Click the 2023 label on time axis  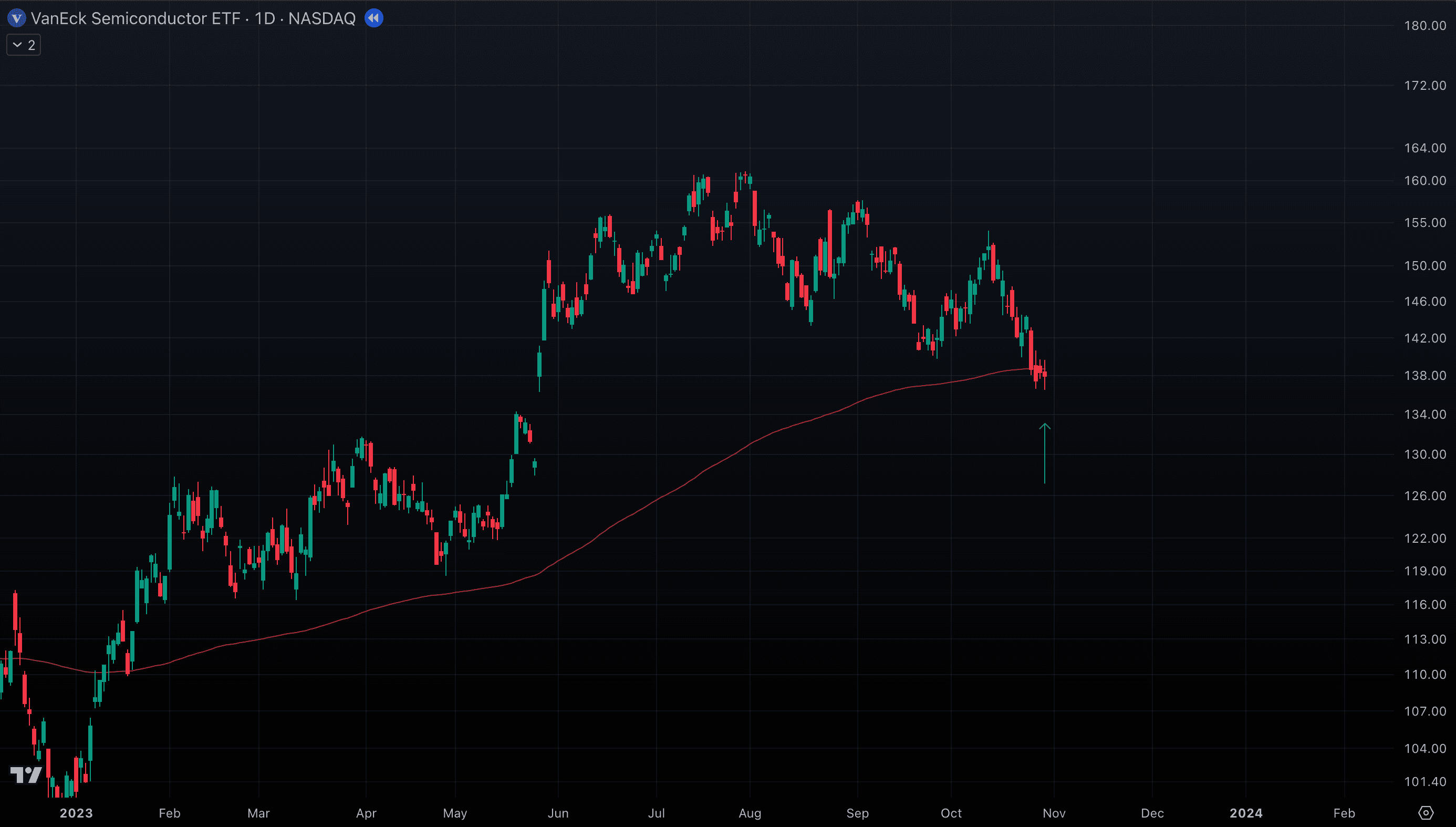[x=76, y=813]
